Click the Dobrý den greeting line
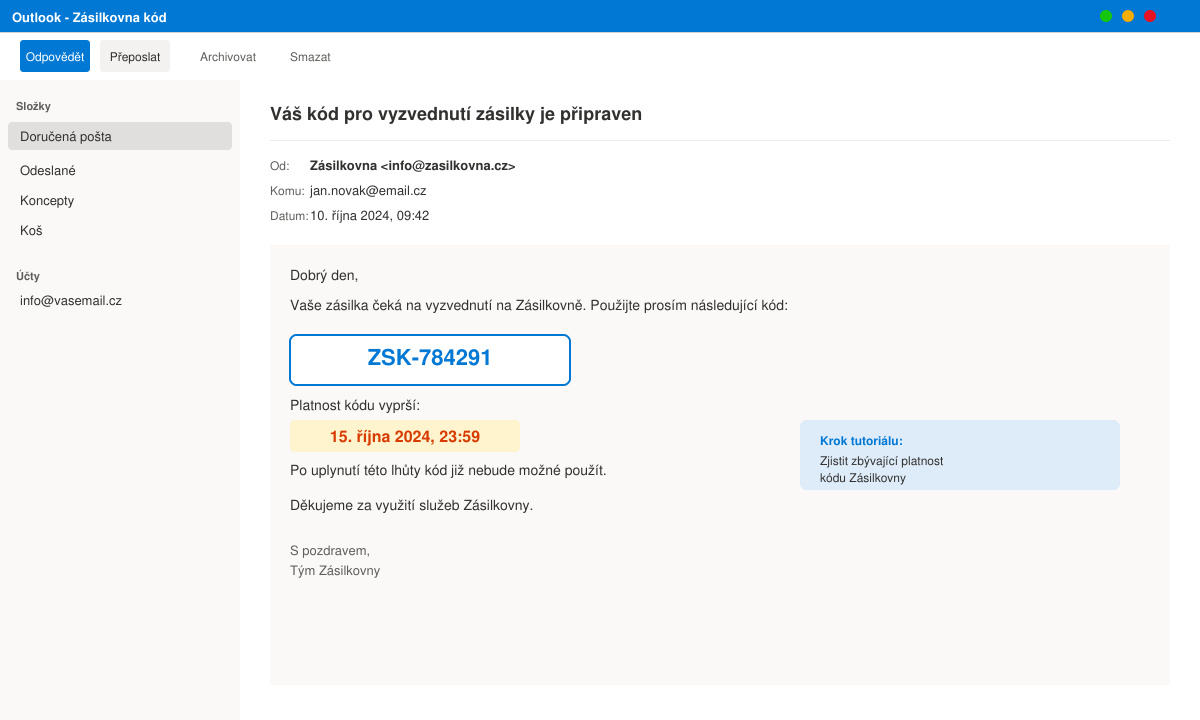This screenshot has height=720, width=1200. [x=324, y=275]
